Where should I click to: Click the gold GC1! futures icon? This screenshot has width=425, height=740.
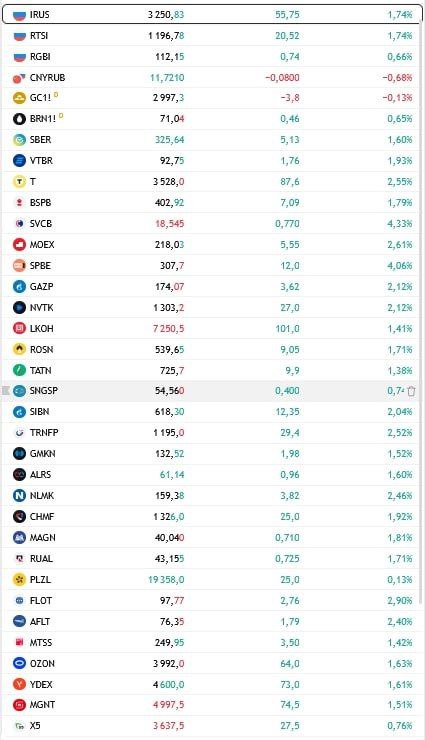point(19,98)
